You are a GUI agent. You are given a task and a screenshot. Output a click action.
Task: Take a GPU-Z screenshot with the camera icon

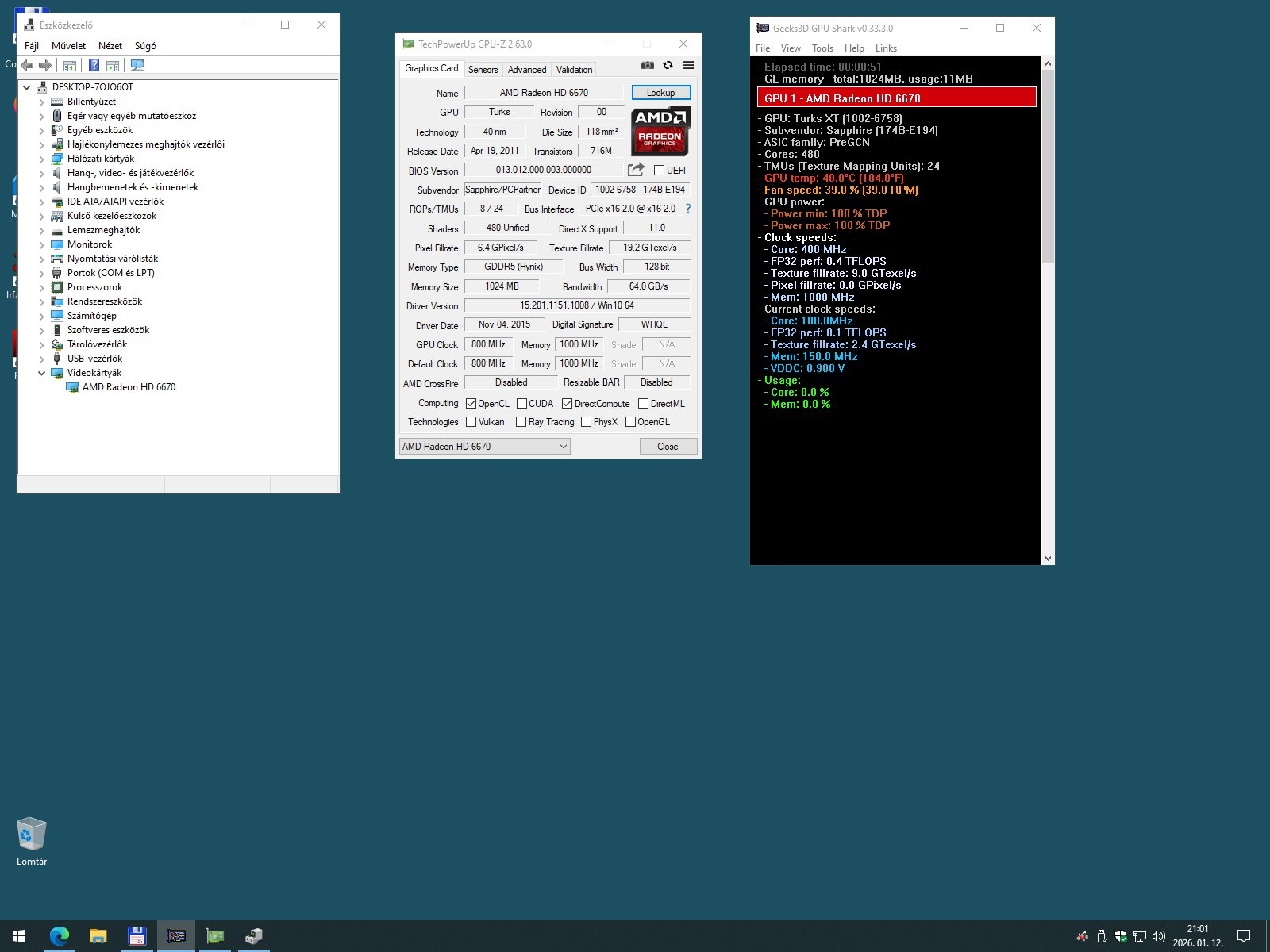pos(648,66)
